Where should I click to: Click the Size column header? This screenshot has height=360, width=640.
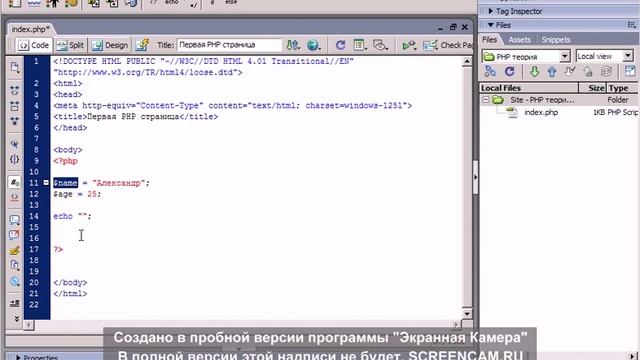point(593,88)
